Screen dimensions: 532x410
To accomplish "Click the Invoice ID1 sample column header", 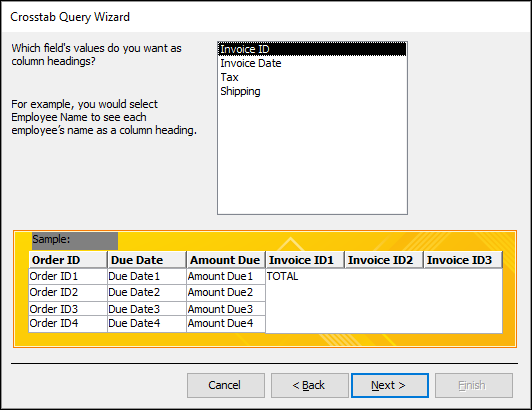I will click(305, 260).
